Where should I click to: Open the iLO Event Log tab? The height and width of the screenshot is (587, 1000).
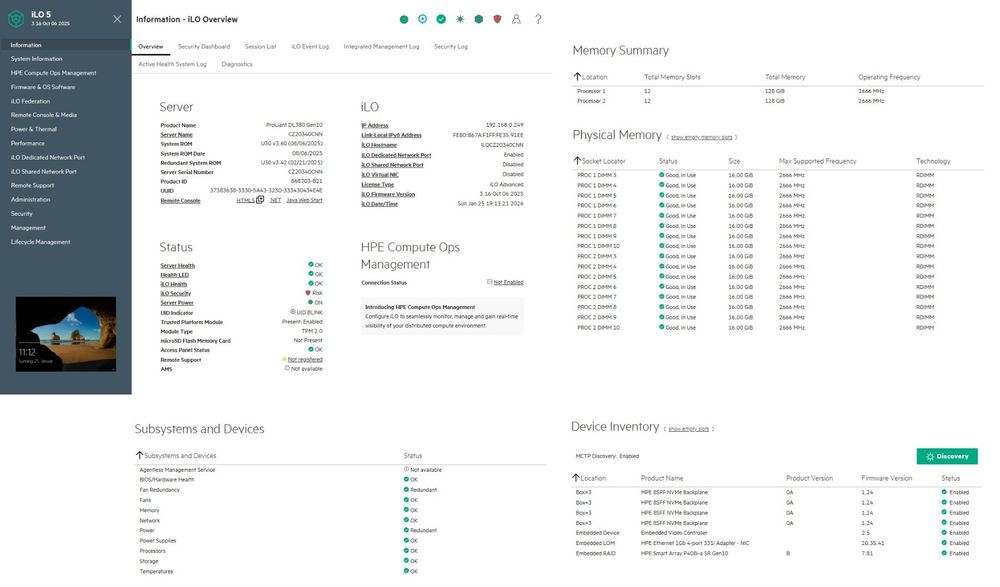coord(310,47)
